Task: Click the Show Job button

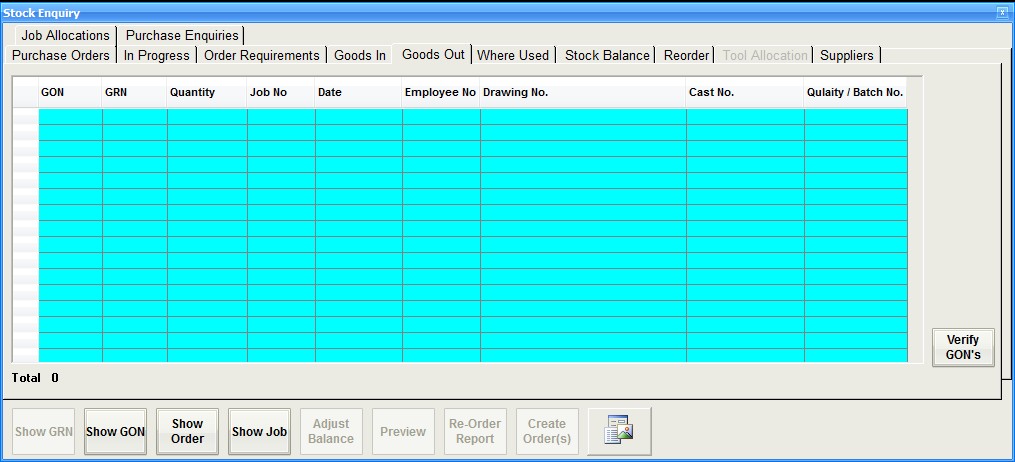Action: coord(259,432)
